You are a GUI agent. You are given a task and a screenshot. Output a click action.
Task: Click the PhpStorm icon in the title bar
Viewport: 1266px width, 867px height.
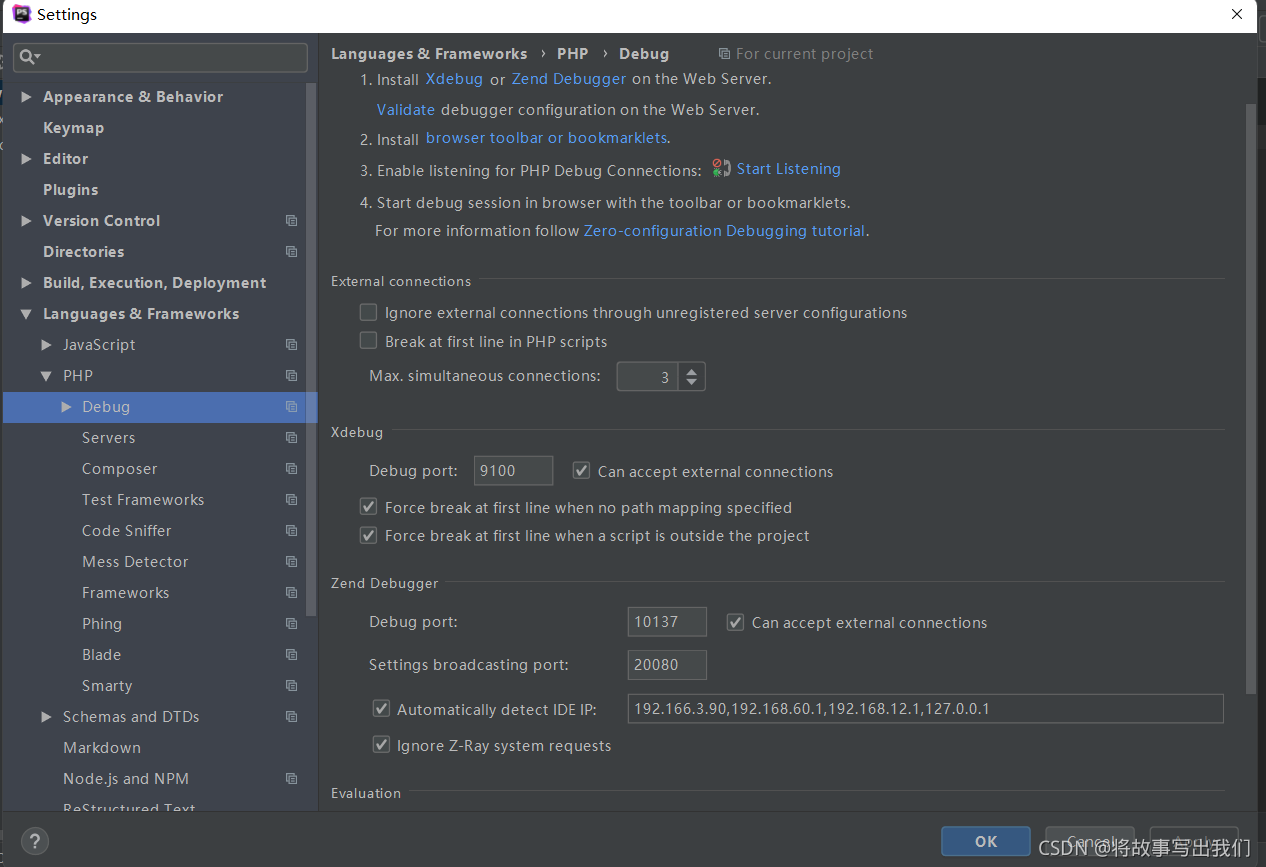(x=22, y=14)
